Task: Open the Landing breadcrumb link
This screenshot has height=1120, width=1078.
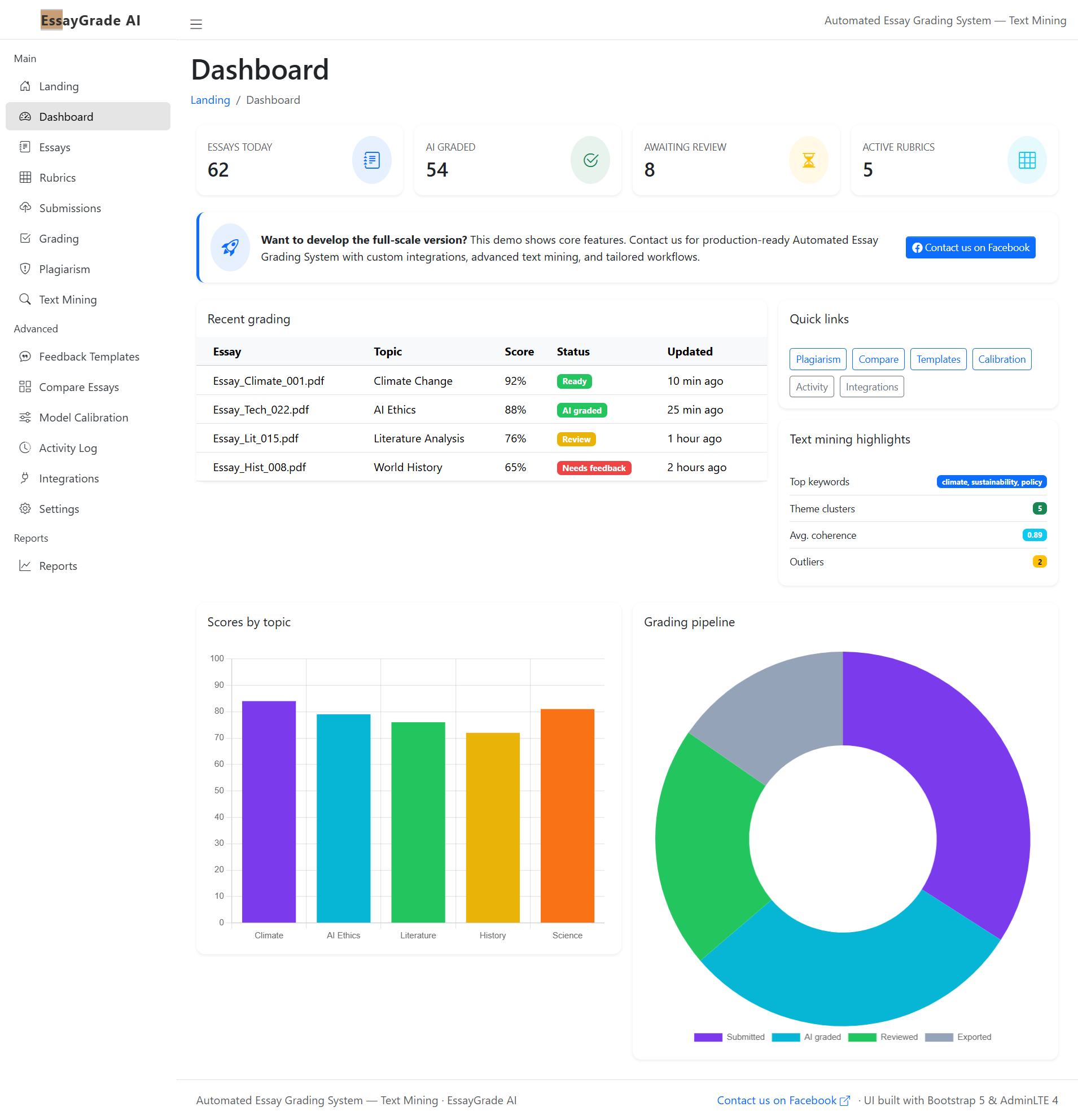Action: (x=210, y=100)
